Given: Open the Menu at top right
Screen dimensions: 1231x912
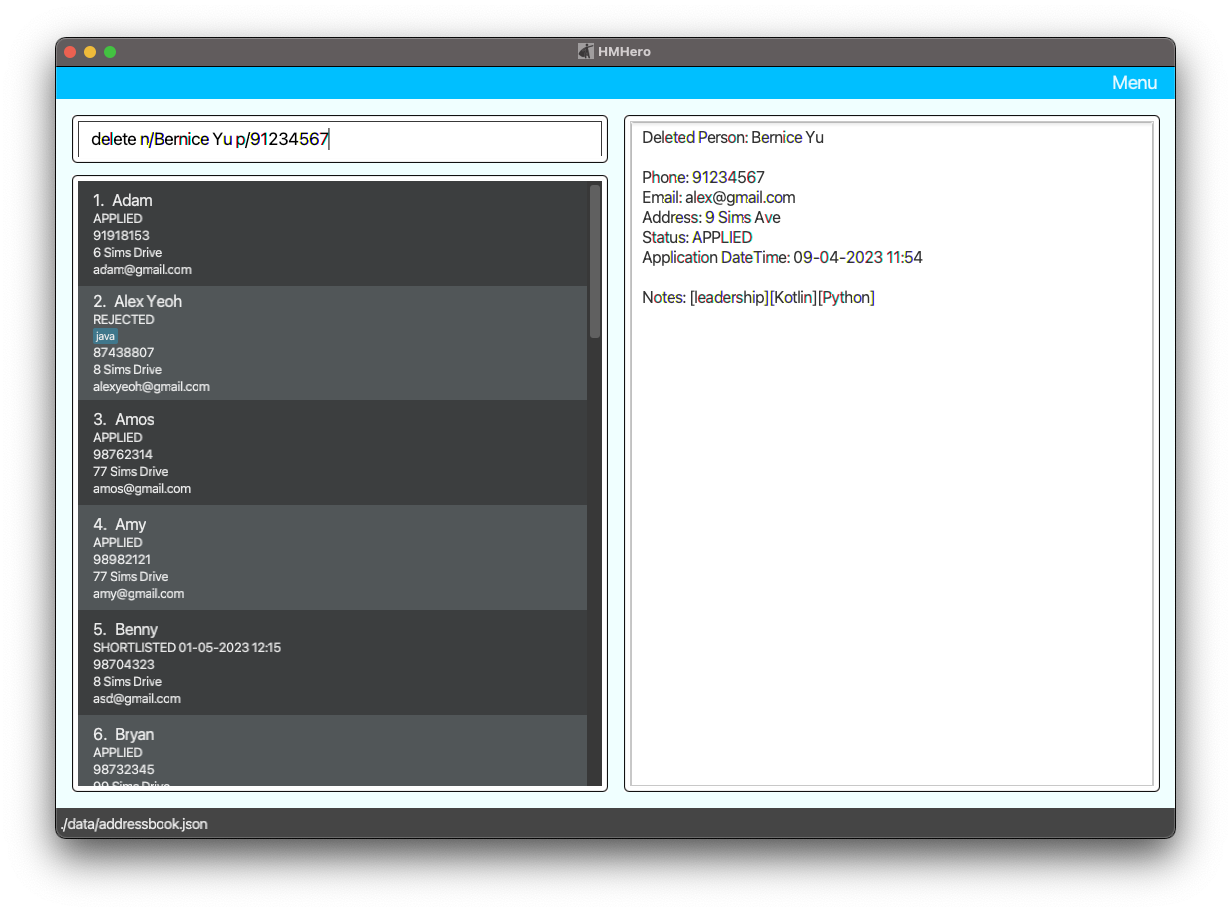Looking at the screenshot, I should 1134,83.
